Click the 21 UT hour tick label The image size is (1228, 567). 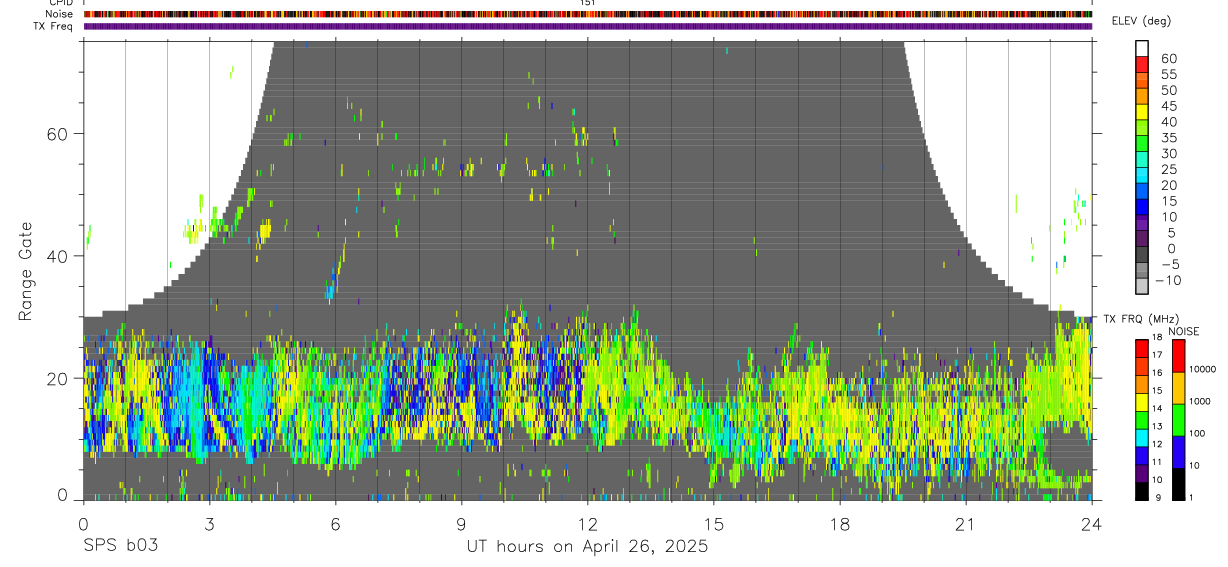pos(966,524)
